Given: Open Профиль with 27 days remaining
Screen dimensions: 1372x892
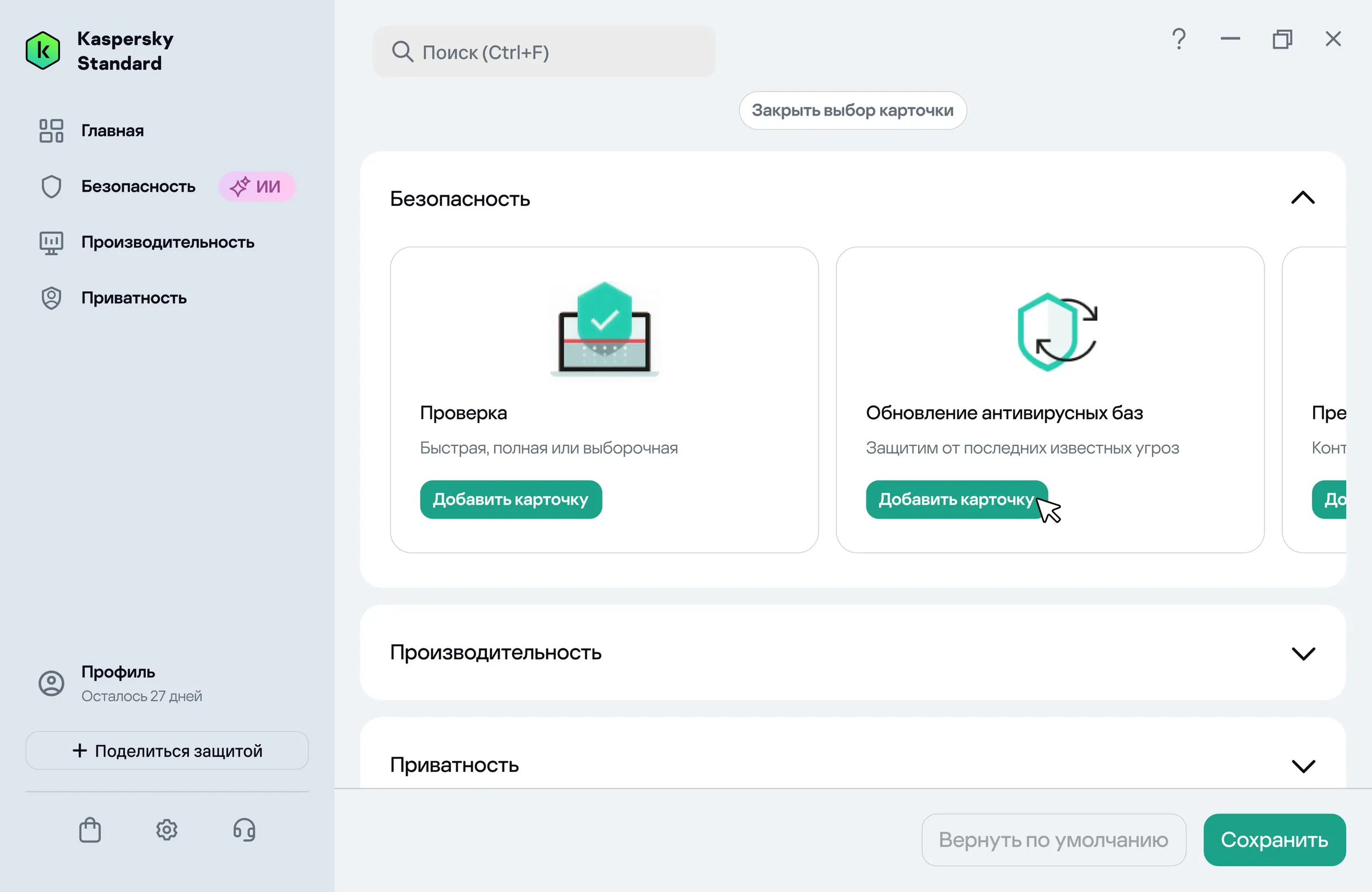Looking at the screenshot, I should [141, 683].
